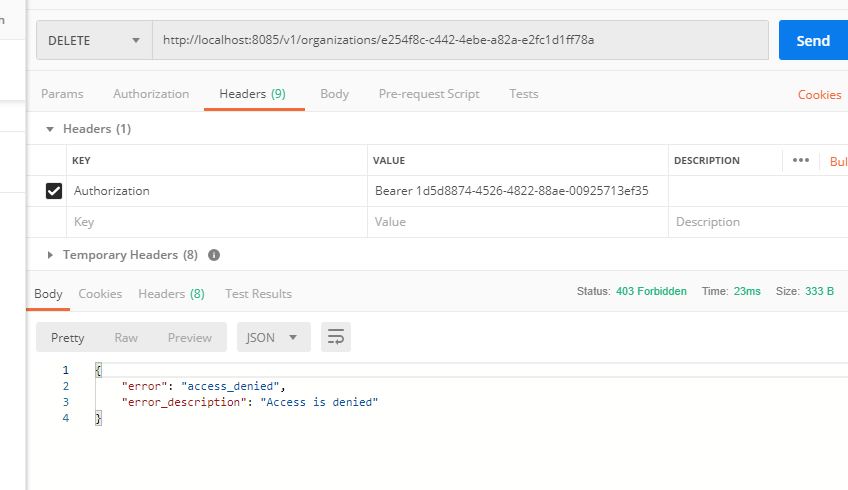This screenshot has width=848, height=490.
Task: Open the Tests tab
Action: (524, 94)
